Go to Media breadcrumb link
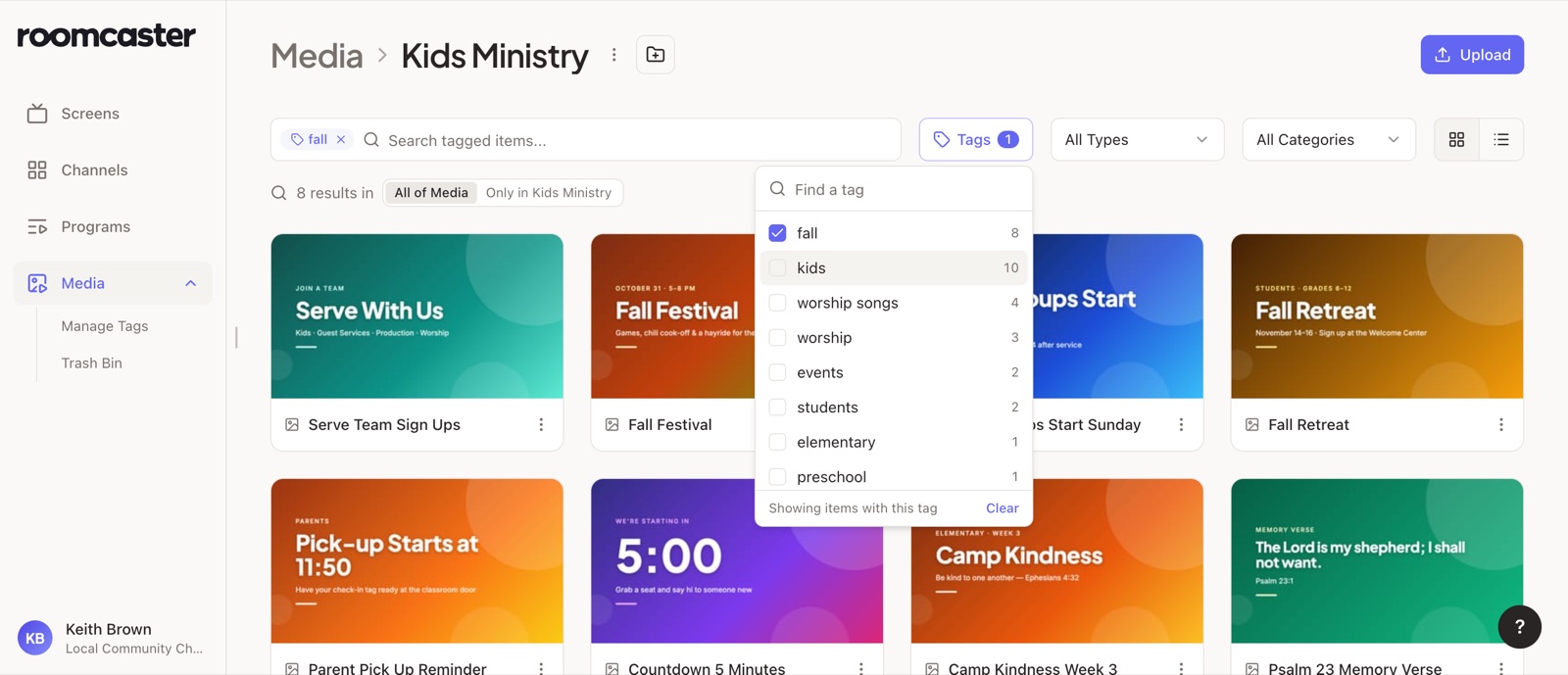This screenshot has height=675, width=1568. coord(317,56)
